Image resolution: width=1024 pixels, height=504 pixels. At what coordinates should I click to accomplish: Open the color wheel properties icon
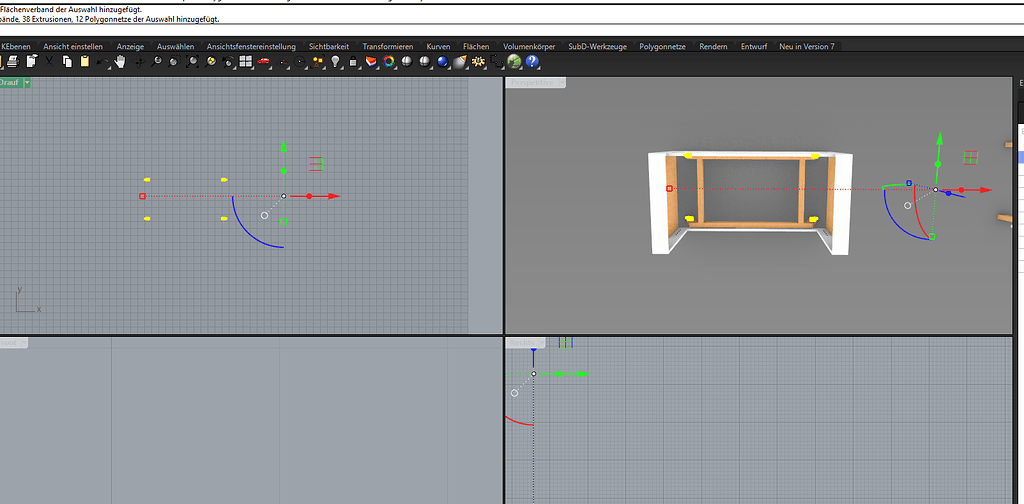(x=389, y=62)
